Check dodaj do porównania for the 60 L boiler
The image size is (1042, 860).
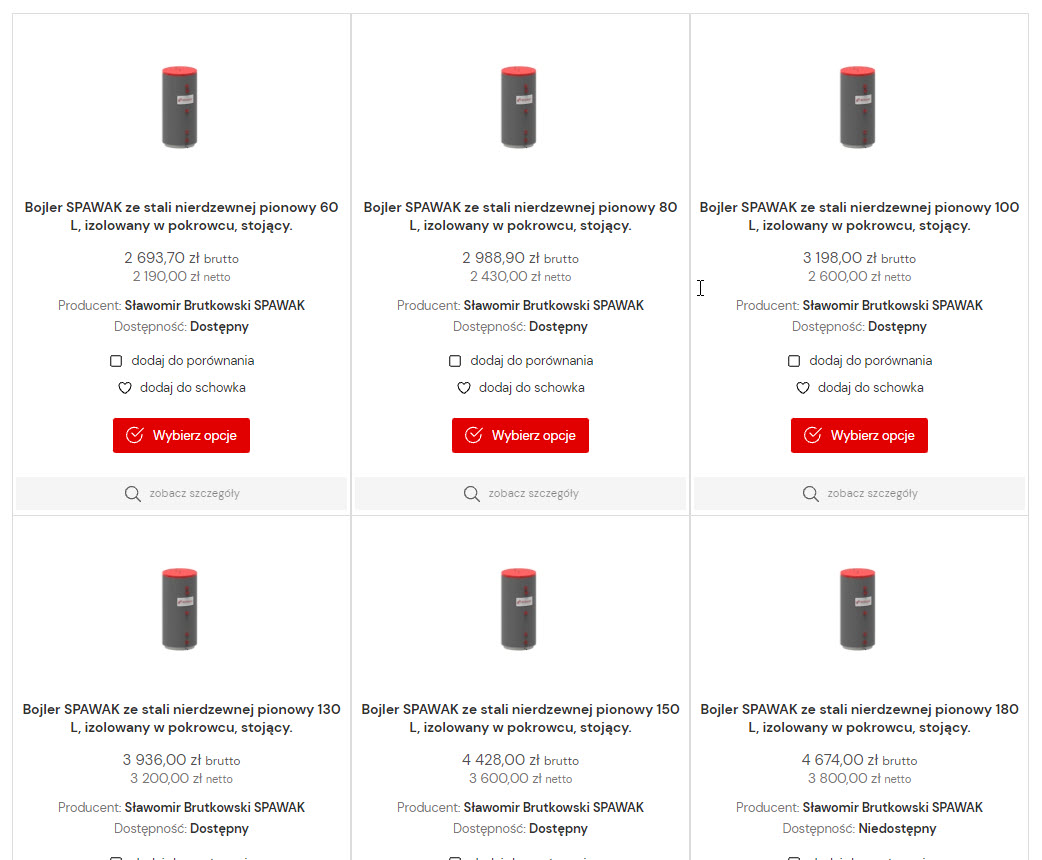coord(116,360)
